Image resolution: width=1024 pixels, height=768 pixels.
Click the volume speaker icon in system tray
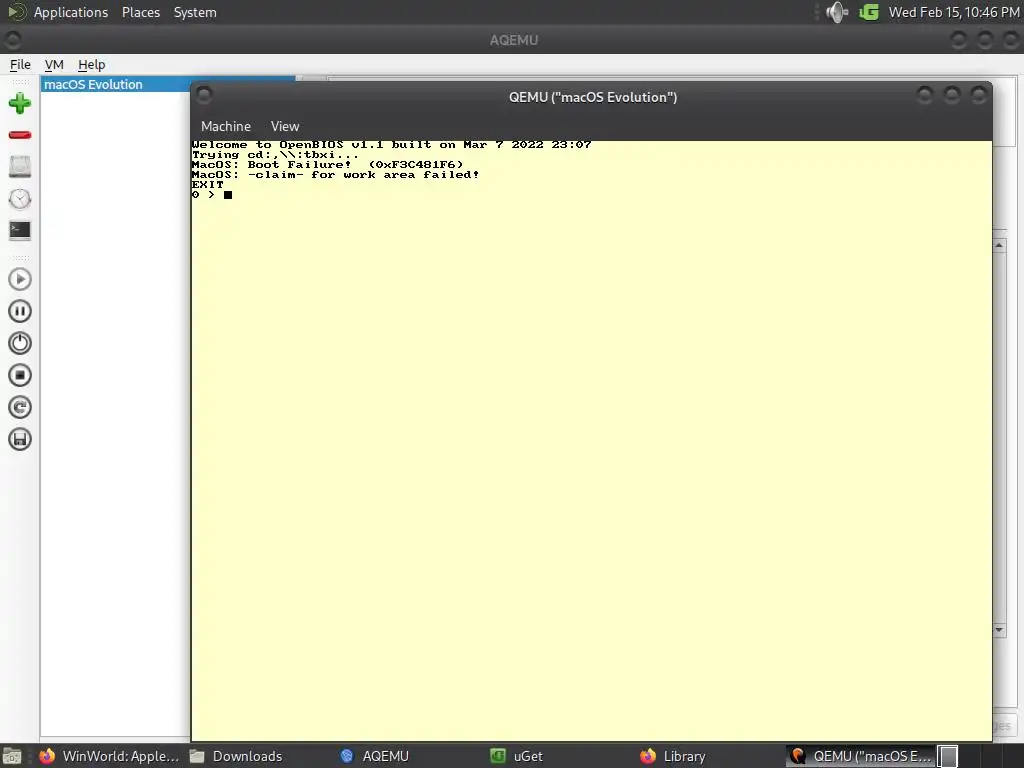point(837,12)
